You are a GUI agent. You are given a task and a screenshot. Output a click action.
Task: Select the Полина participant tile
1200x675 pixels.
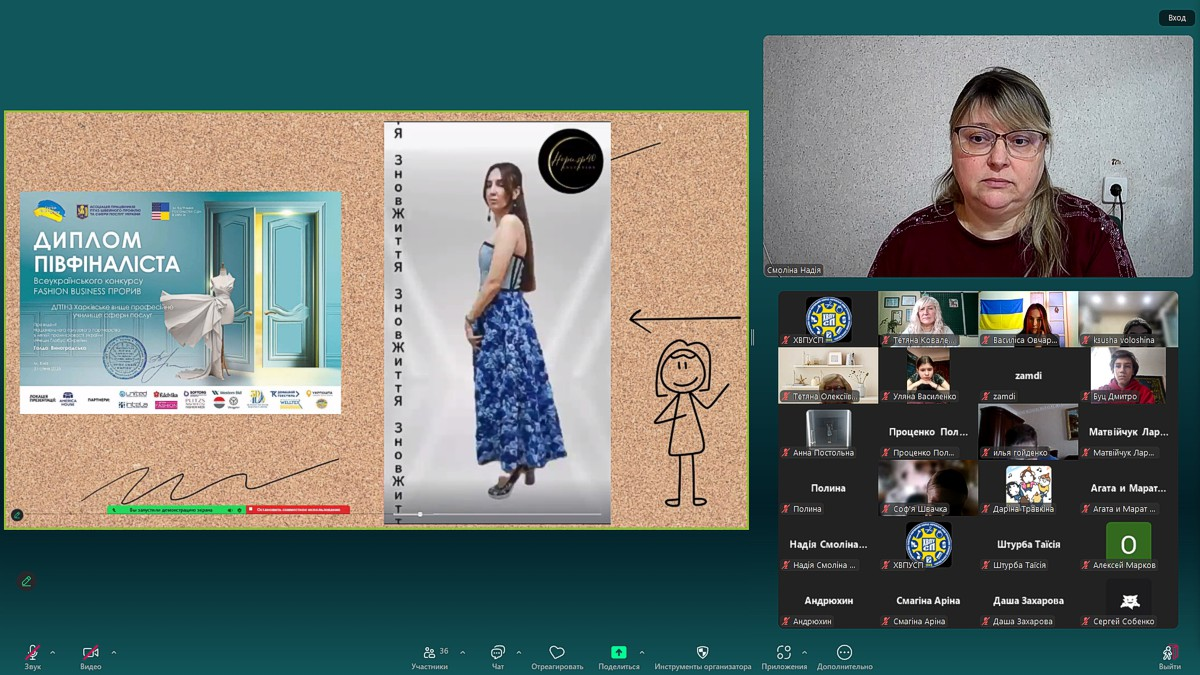828,488
